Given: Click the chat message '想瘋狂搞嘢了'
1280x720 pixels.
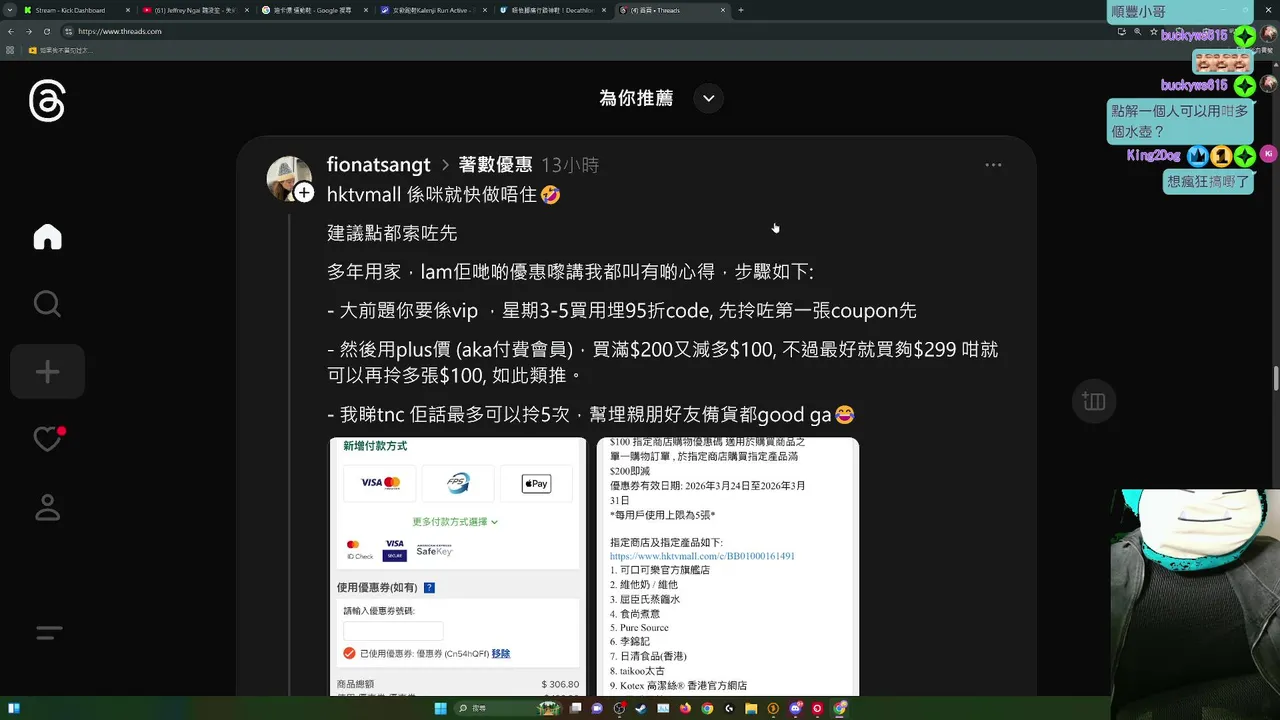Looking at the screenshot, I should click(x=1208, y=182).
